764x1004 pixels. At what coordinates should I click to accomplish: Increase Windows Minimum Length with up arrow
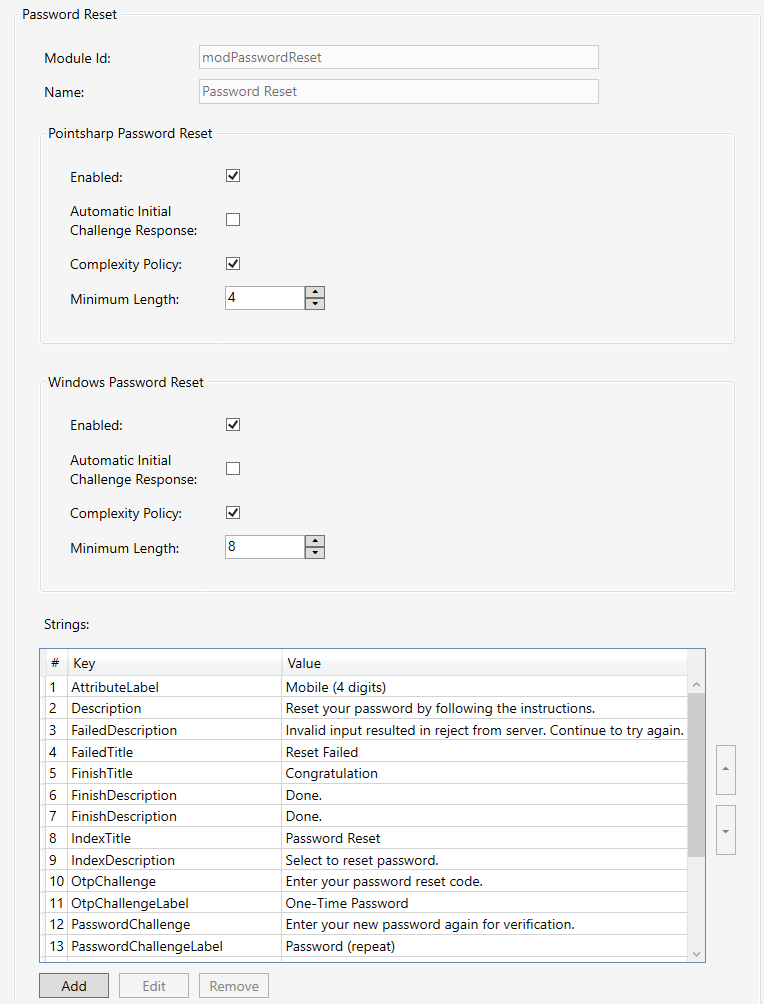click(315, 541)
